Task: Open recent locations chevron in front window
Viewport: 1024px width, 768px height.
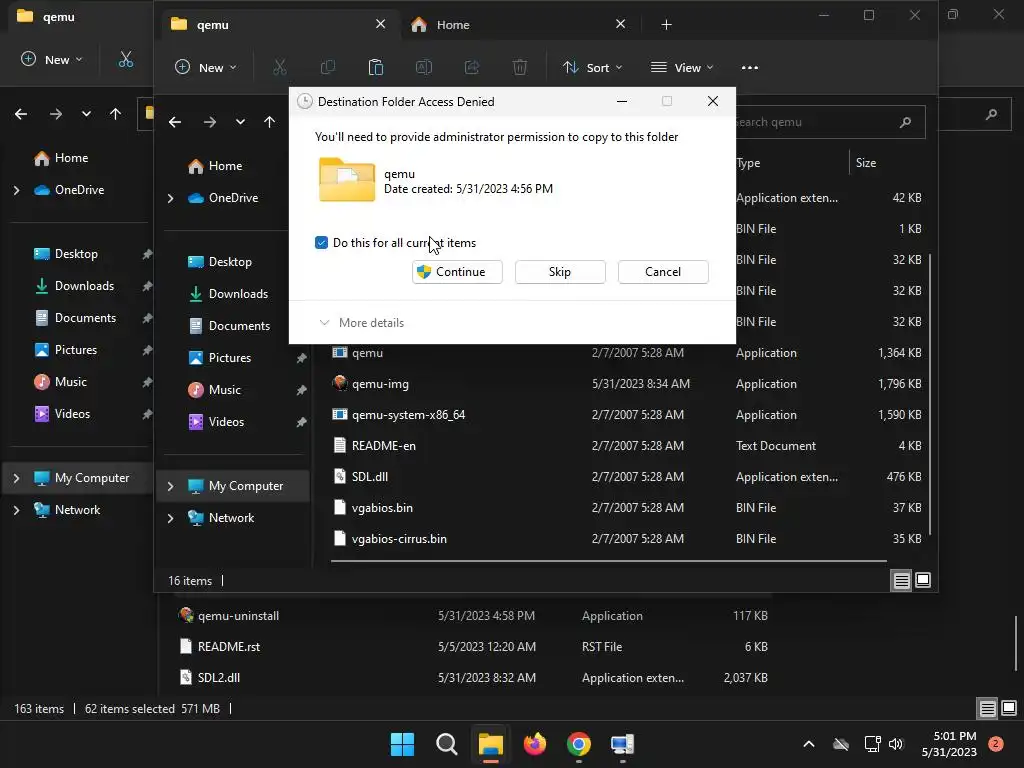Action: [240, 122]
